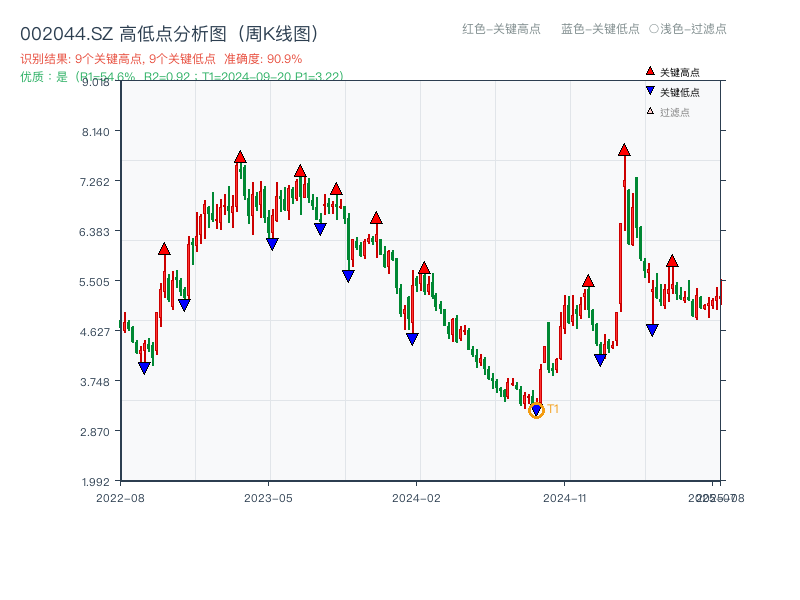Click the red marker at the mid-2023 7.2 peak
The width and height of the screenshot is (800, 600).
pyautogui.click(x=298, y=172)
